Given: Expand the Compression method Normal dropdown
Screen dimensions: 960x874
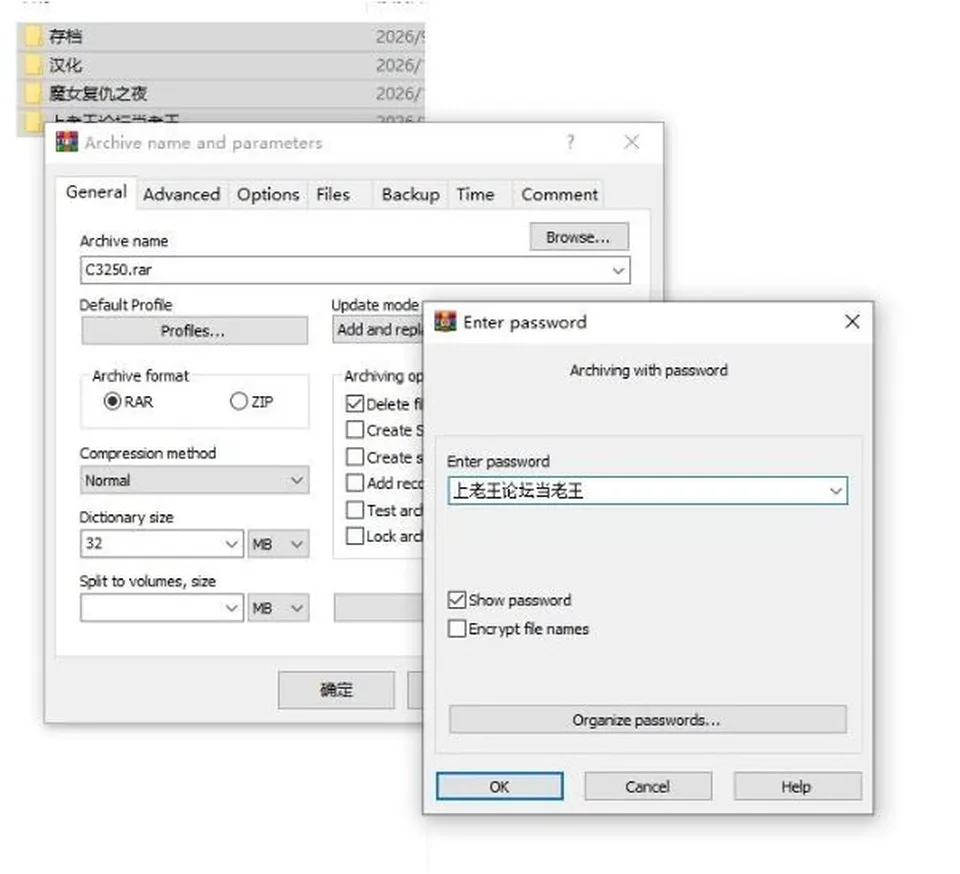Looking at the screenshot, I should 194,480.
